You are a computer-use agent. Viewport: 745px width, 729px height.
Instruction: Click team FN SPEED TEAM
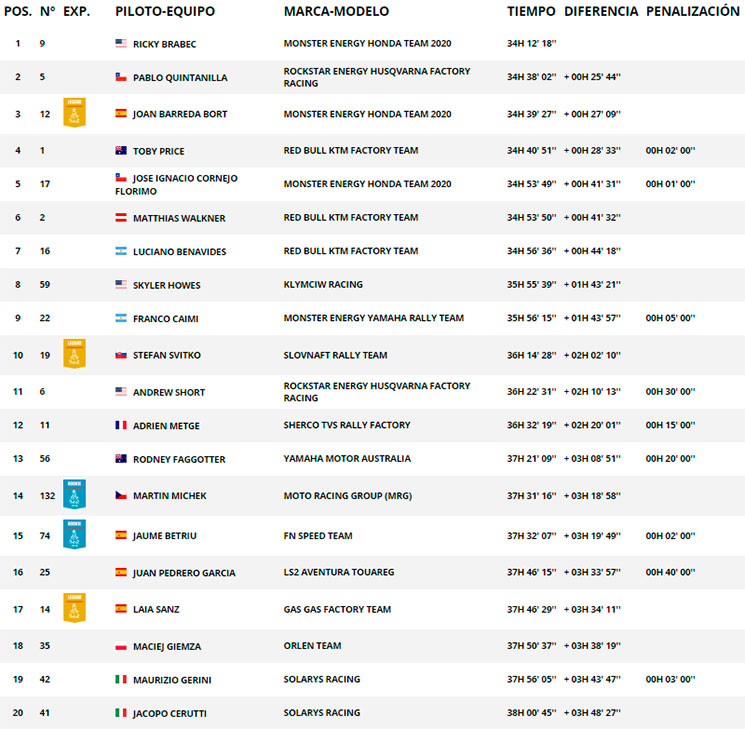point(318,536)
